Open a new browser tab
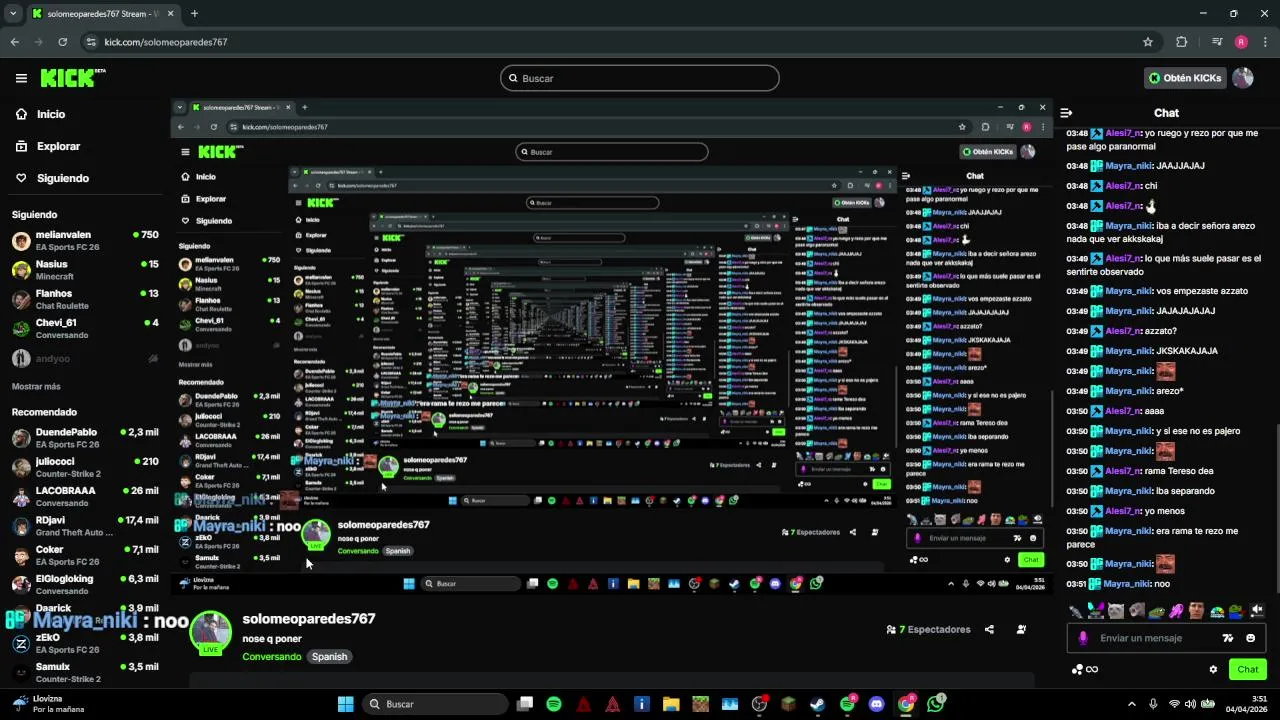This screenshot has height=720, width=1280. [x=194, y=14]
